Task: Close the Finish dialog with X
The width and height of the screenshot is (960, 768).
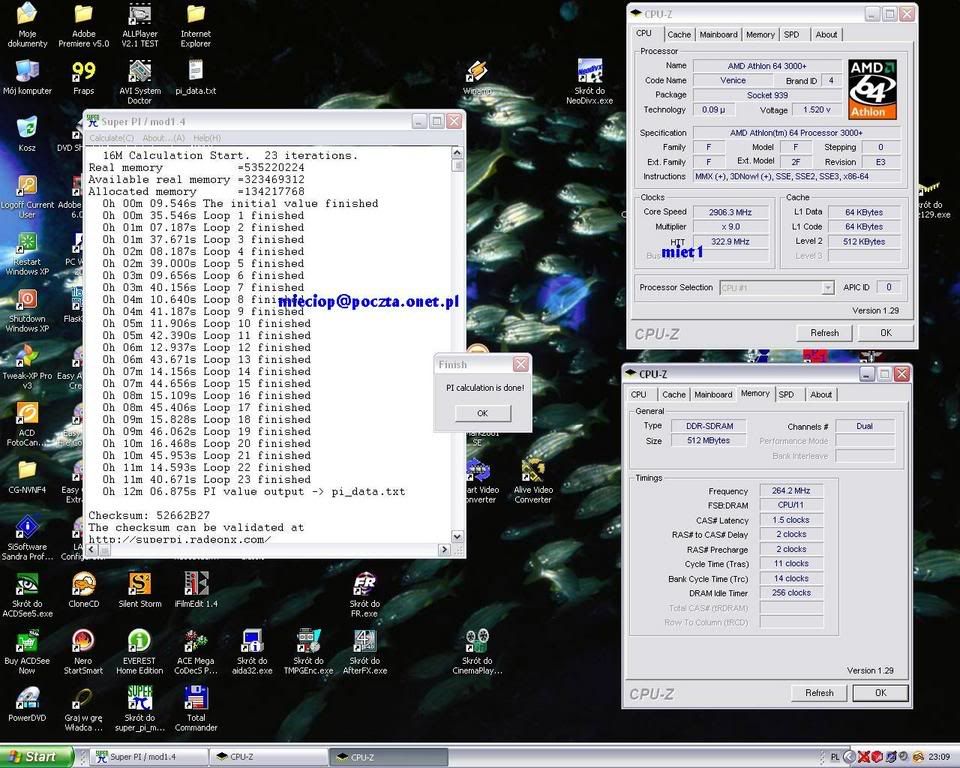Action: coord(520,365)
